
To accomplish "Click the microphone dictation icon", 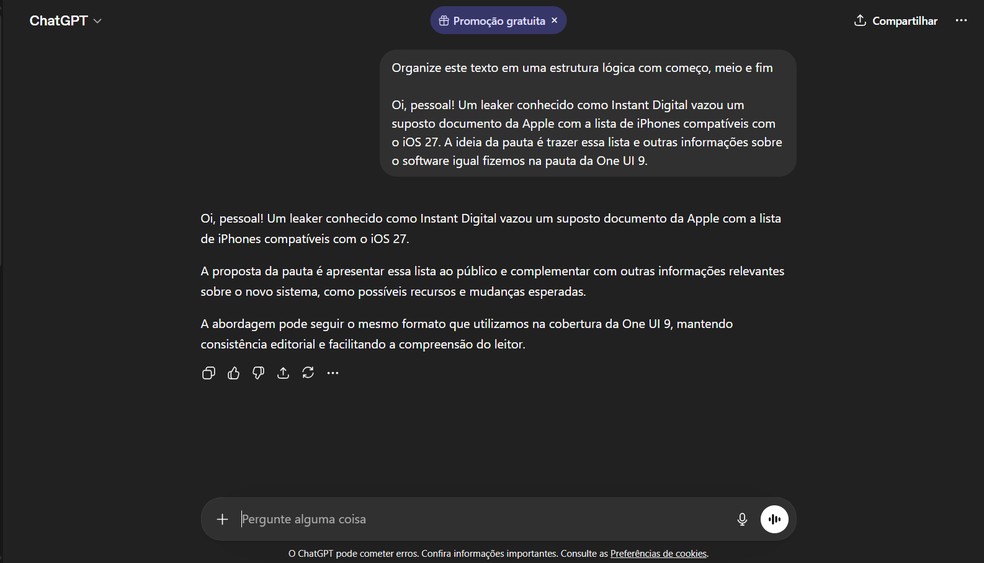I will point(742,519).
